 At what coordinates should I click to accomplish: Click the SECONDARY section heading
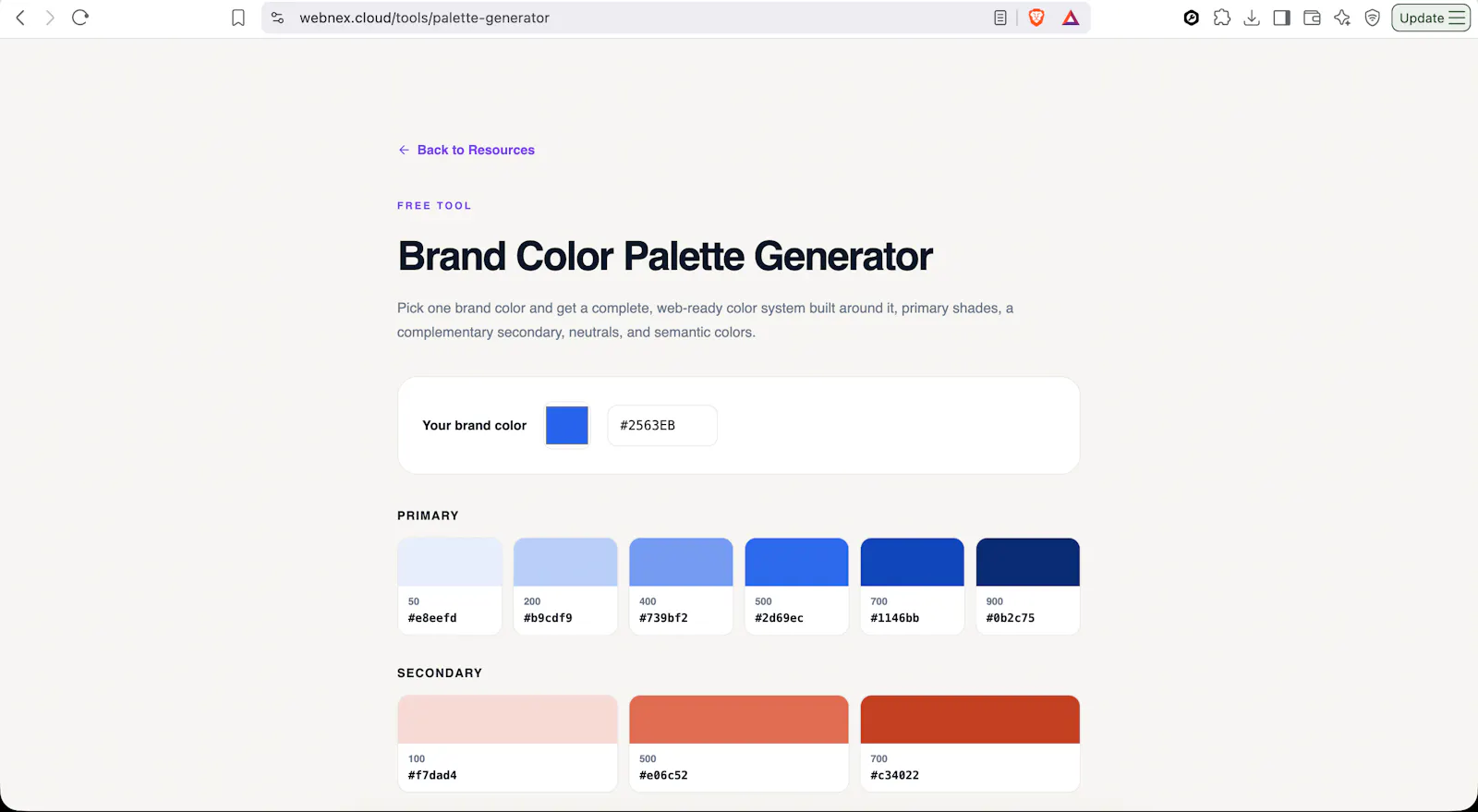[440, 673]
